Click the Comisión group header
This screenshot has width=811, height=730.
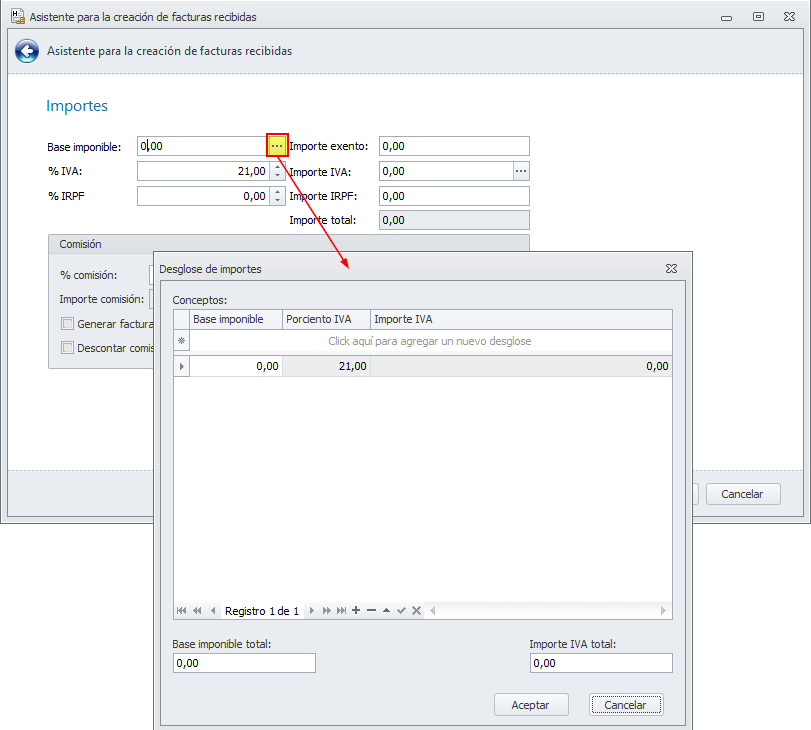click(x=289, y=244)
